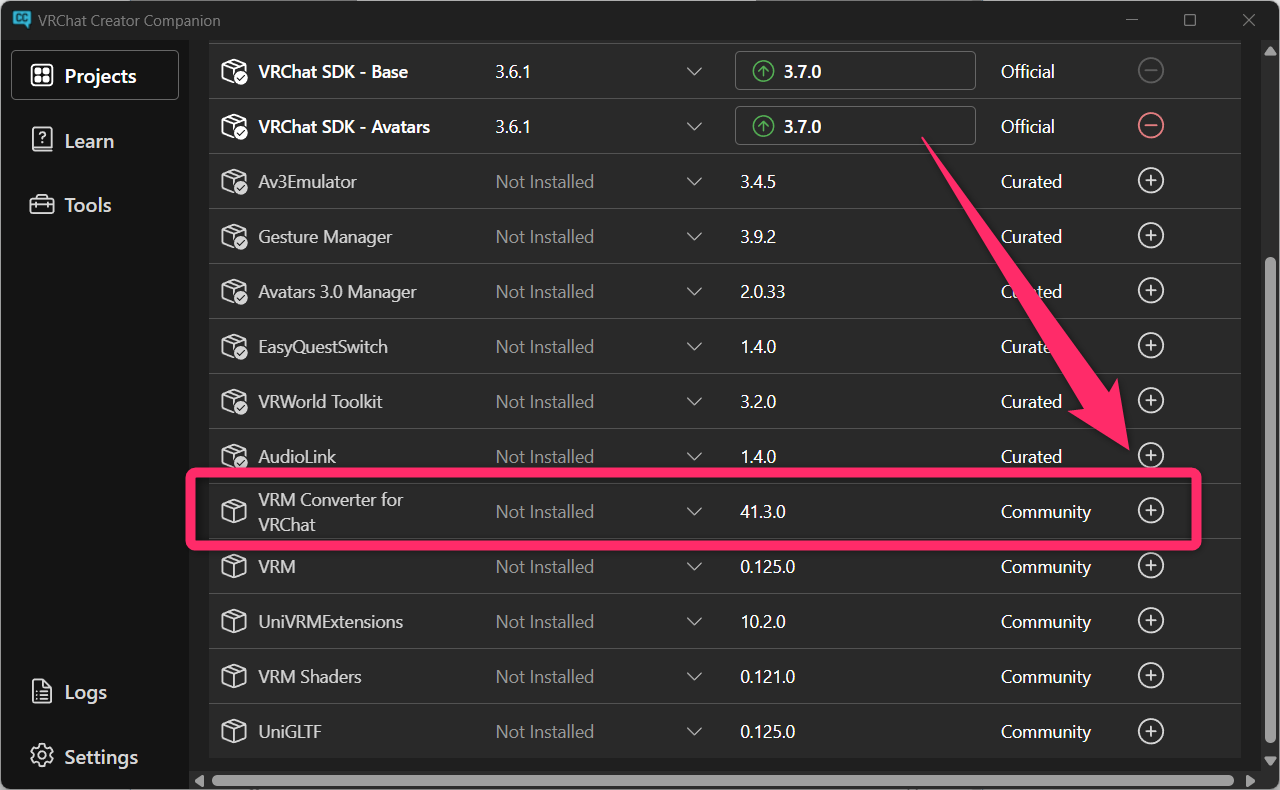Click Not Installed status for Gesture Manager
The width and height of the screenshot is (1280, 790).
545,237
